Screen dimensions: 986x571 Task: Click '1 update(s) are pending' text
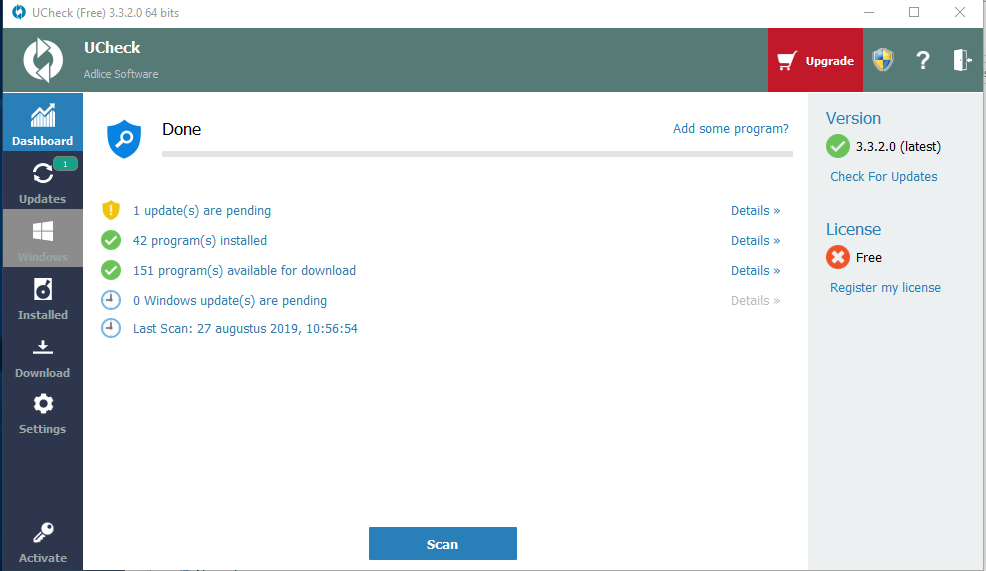pyautogui.click(x=202, y=211)
